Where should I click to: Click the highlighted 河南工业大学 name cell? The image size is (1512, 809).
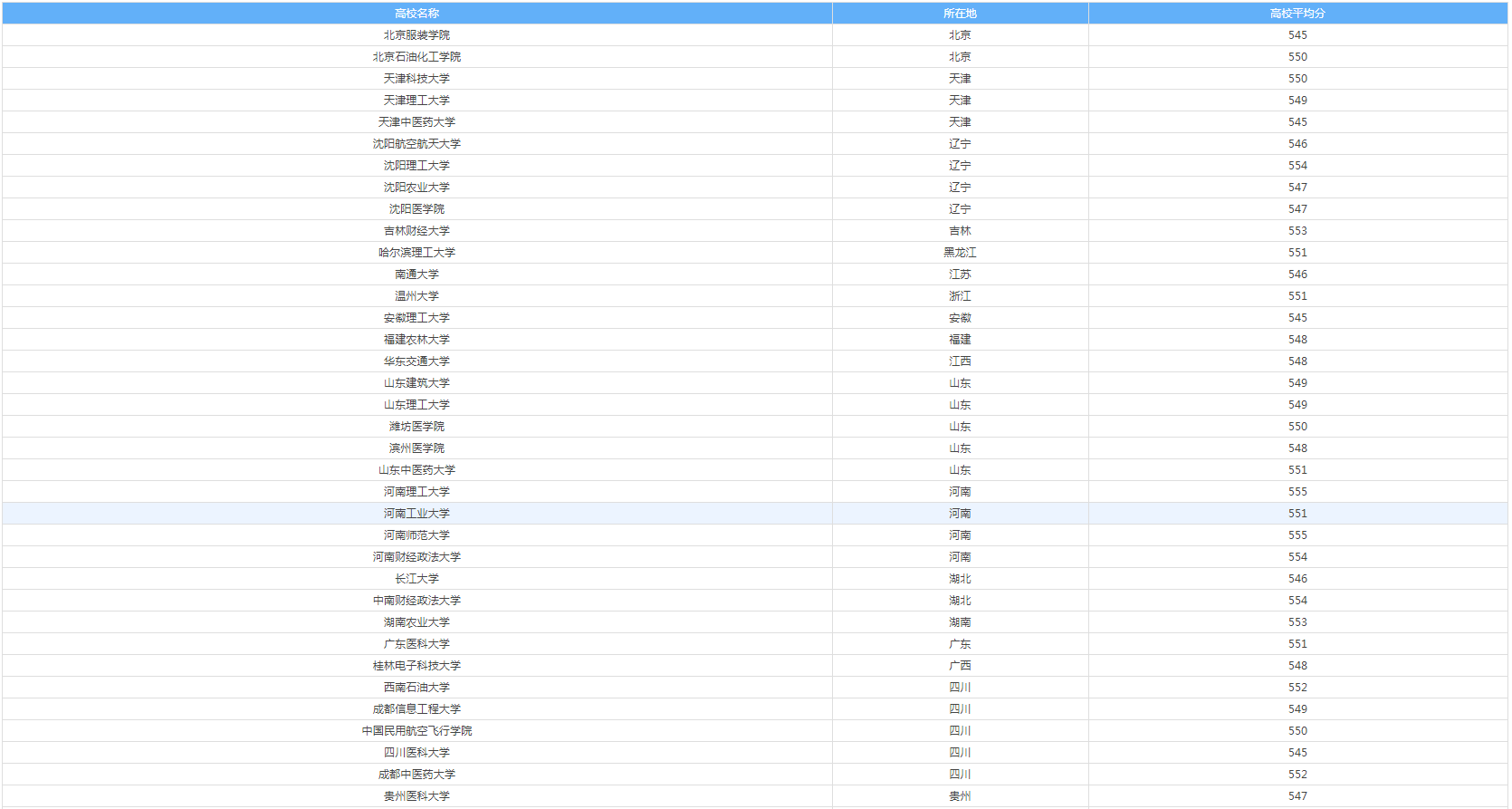416,514
